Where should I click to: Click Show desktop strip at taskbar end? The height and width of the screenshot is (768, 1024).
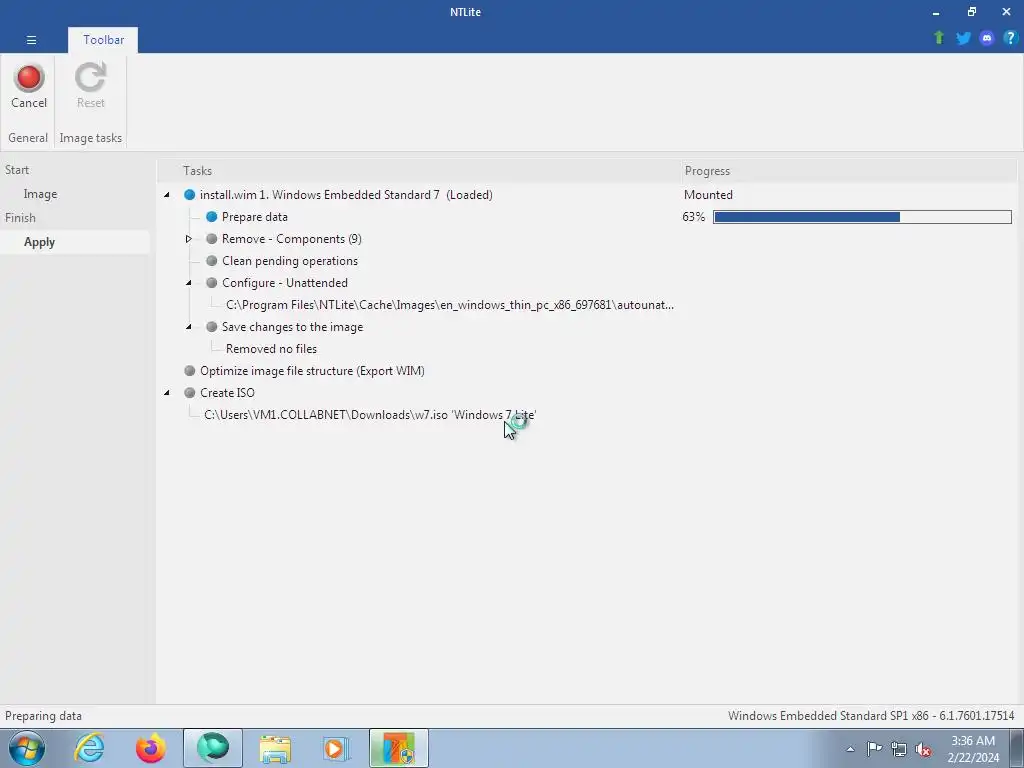tap(1017, 748)
